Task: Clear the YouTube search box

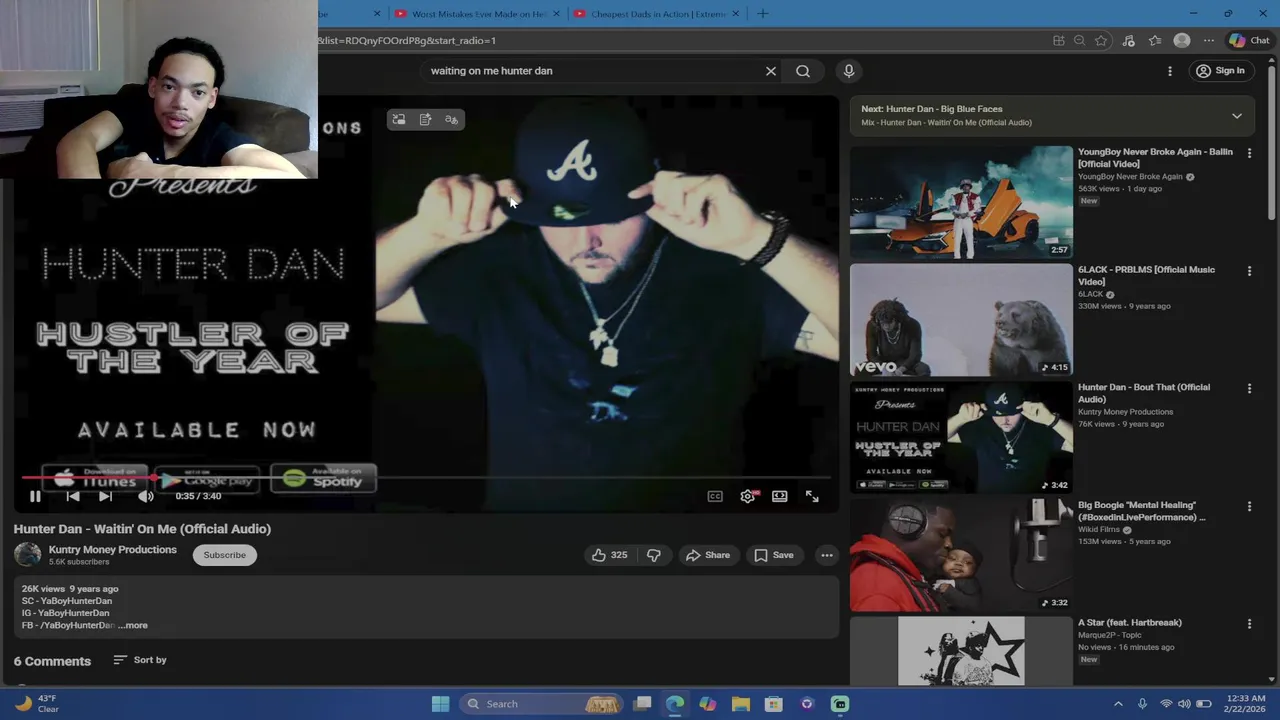Action: pyautogui.click(x=771, y=71)
